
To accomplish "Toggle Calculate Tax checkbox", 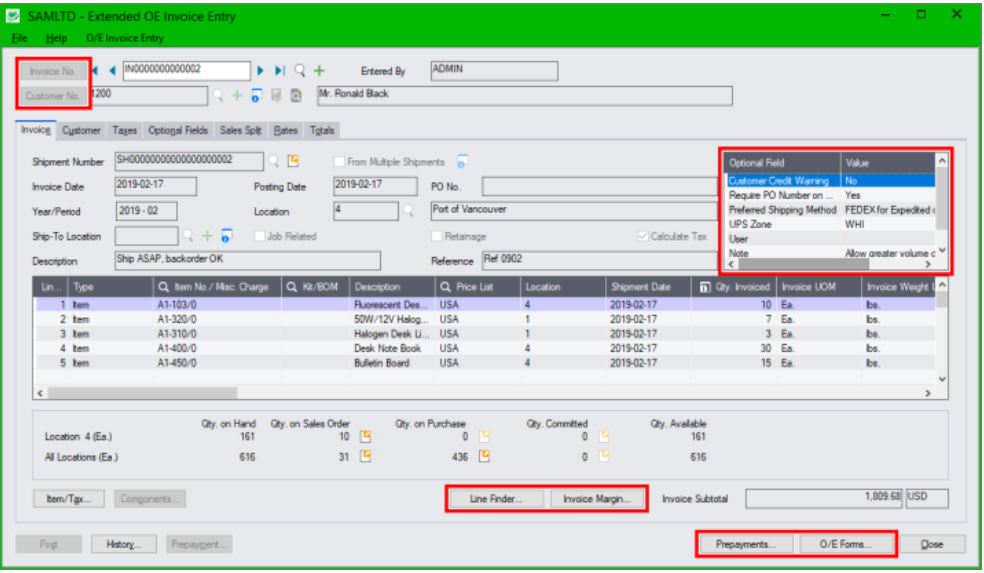I will coord(643,236).
